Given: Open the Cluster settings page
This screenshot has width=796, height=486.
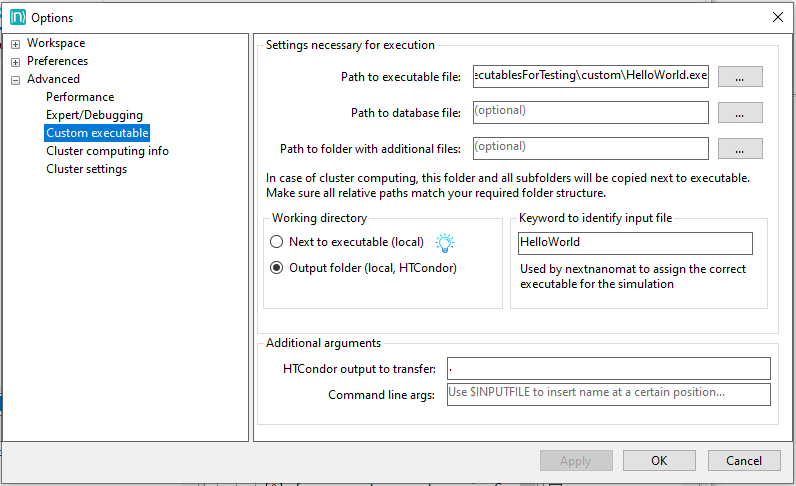Looking at the screenshot, I should coord(86,169).
